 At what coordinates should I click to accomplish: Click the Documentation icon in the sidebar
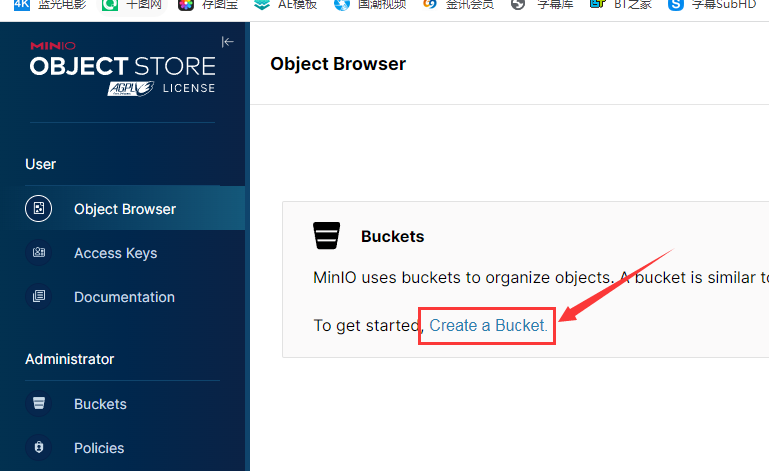pyautogui.click(x=38, y=297)
